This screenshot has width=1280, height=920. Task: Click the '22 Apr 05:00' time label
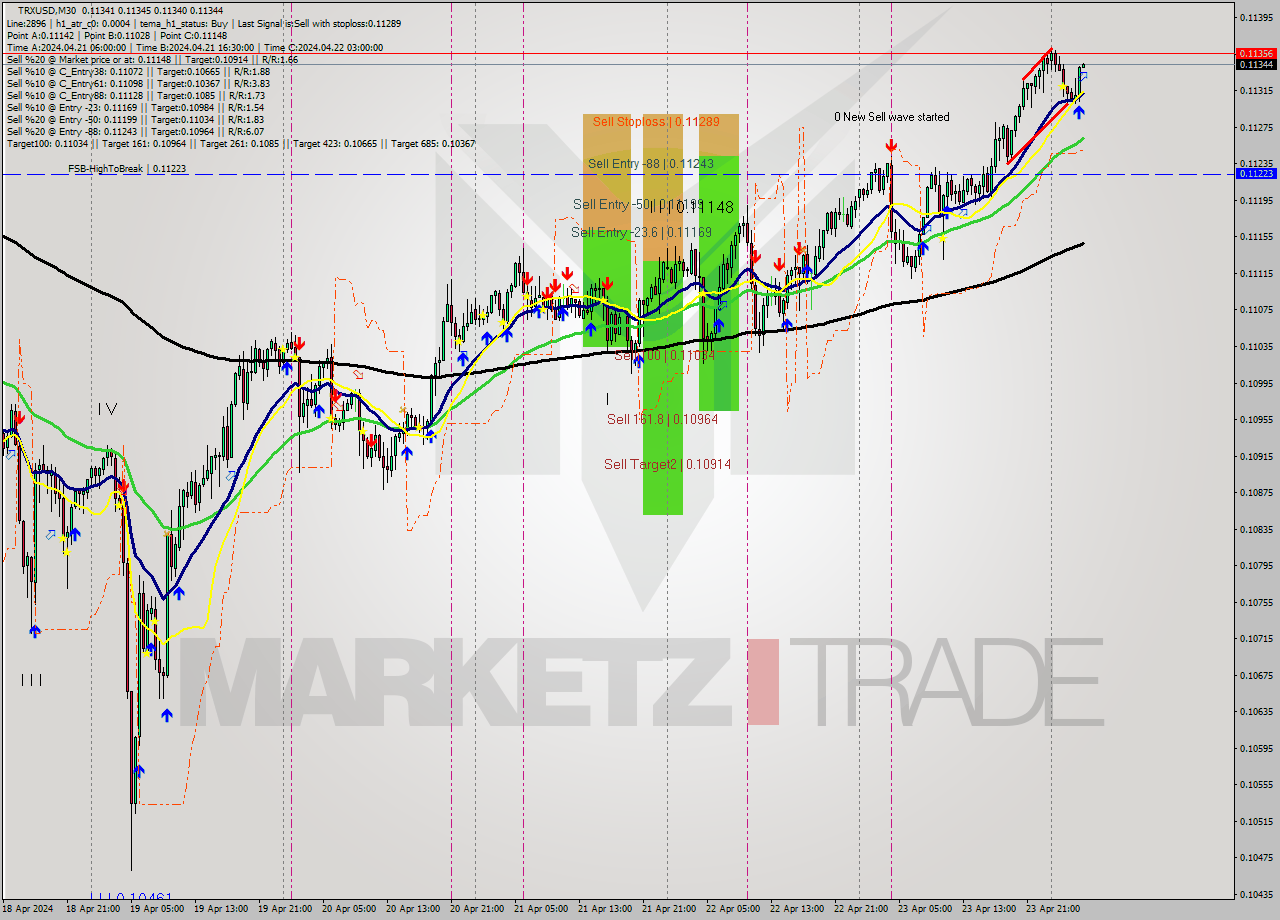pyautogui.click(x=733, y=909)
